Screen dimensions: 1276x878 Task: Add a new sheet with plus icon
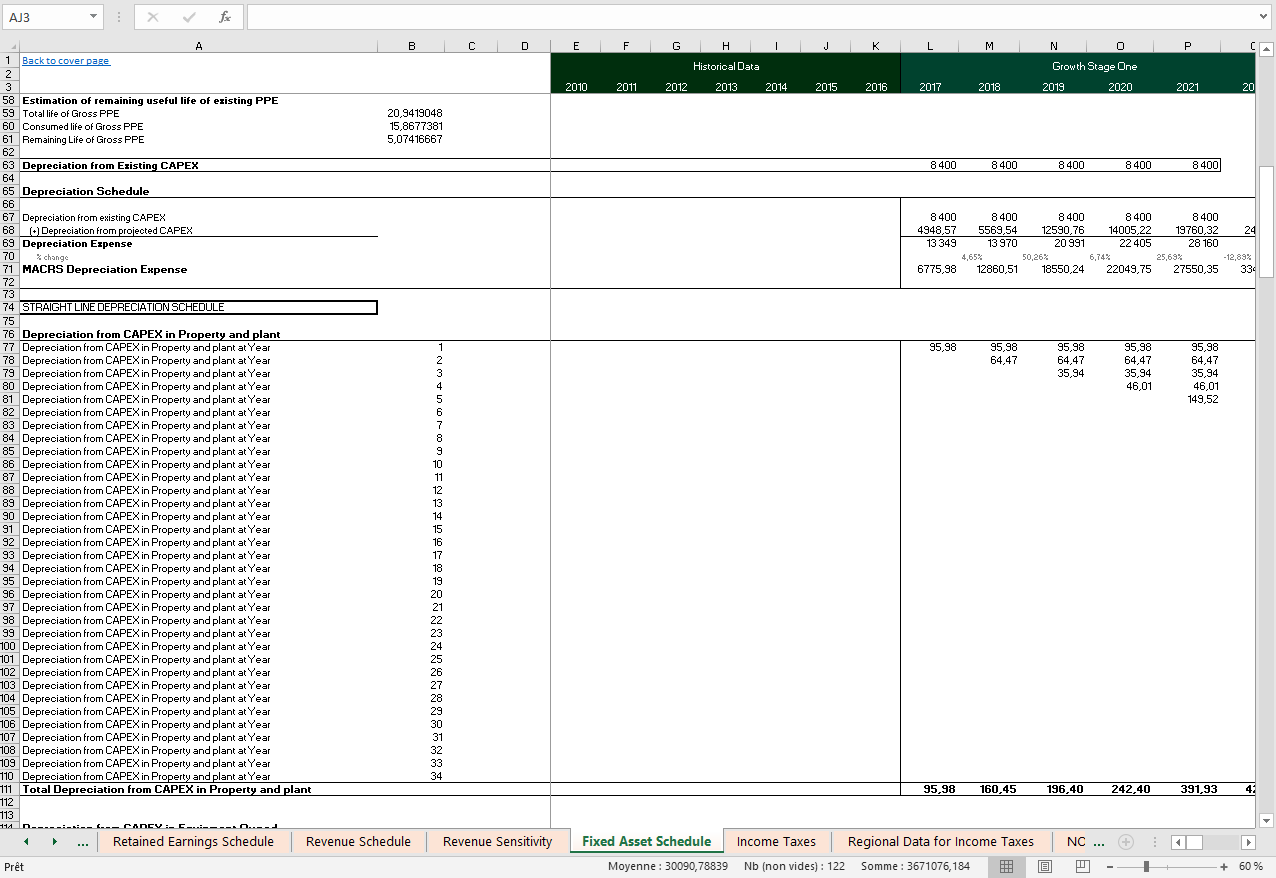pos(1125,842)
